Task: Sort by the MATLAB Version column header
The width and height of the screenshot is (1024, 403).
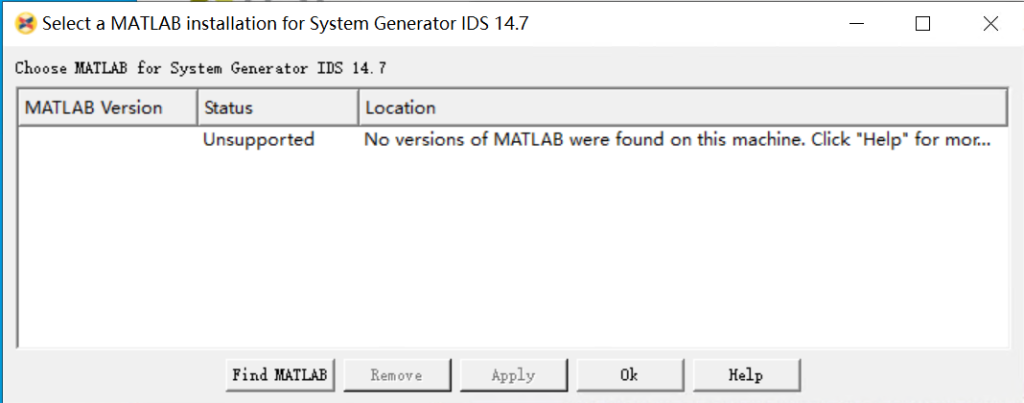Action: pos(94,108)
